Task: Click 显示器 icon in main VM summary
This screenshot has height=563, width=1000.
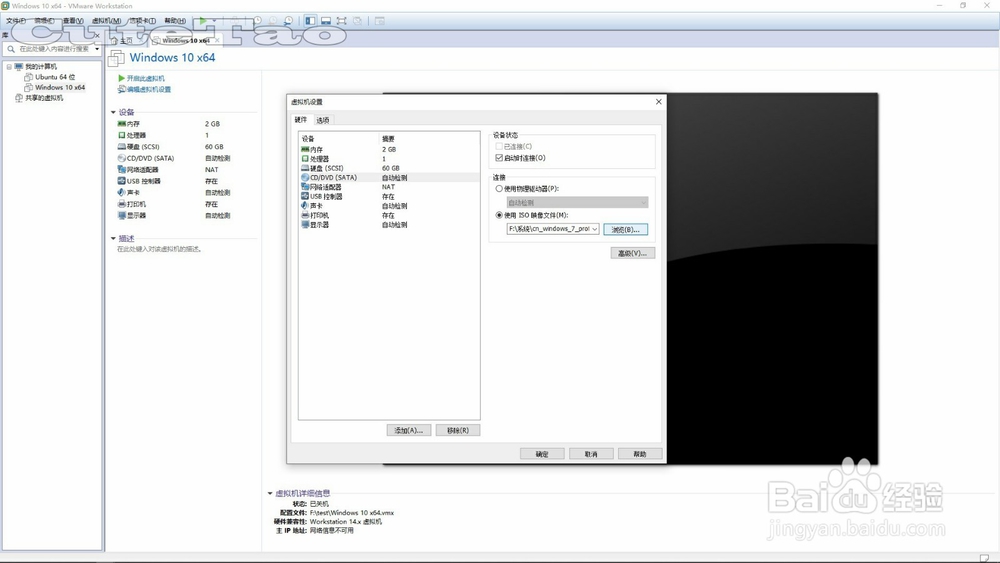Action: click(x=121, y=216)
